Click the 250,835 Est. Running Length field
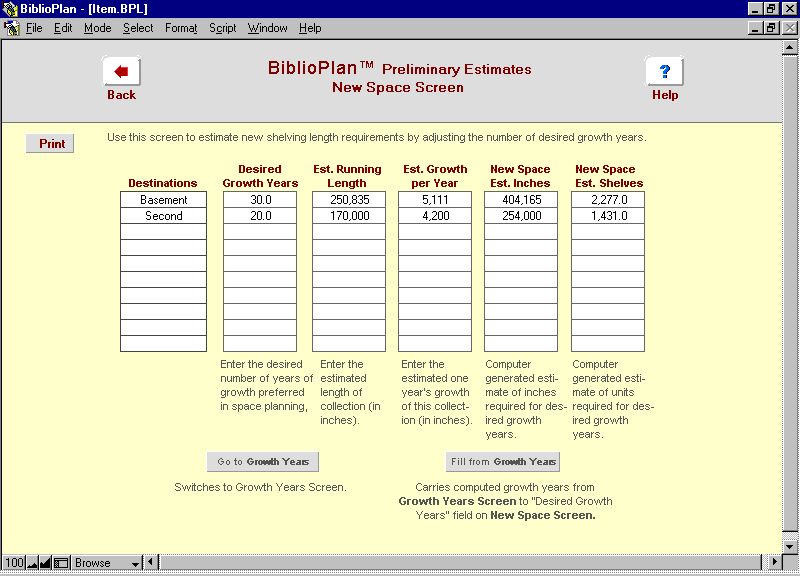 click(x=349, y=199)
